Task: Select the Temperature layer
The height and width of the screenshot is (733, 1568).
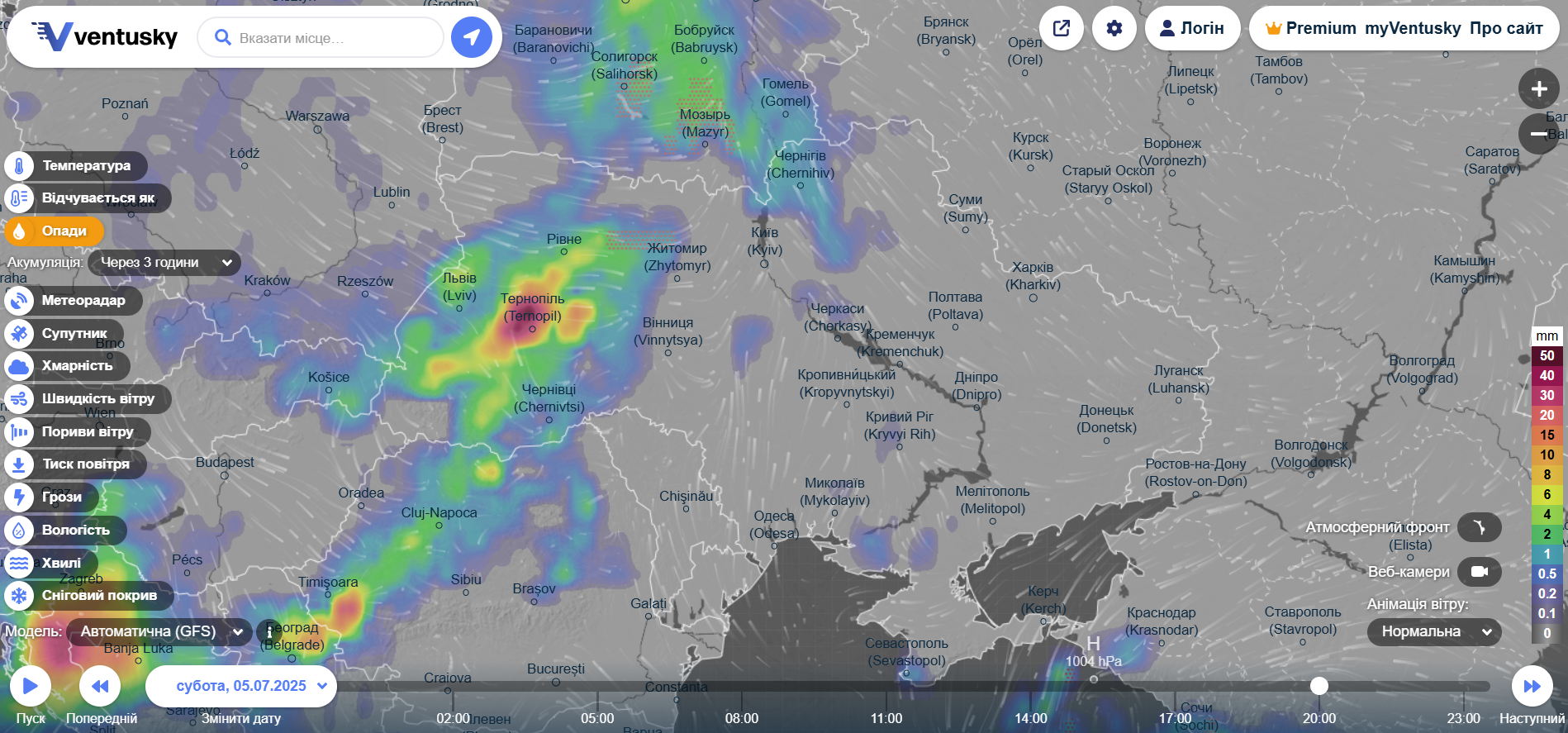Action: 76,165
